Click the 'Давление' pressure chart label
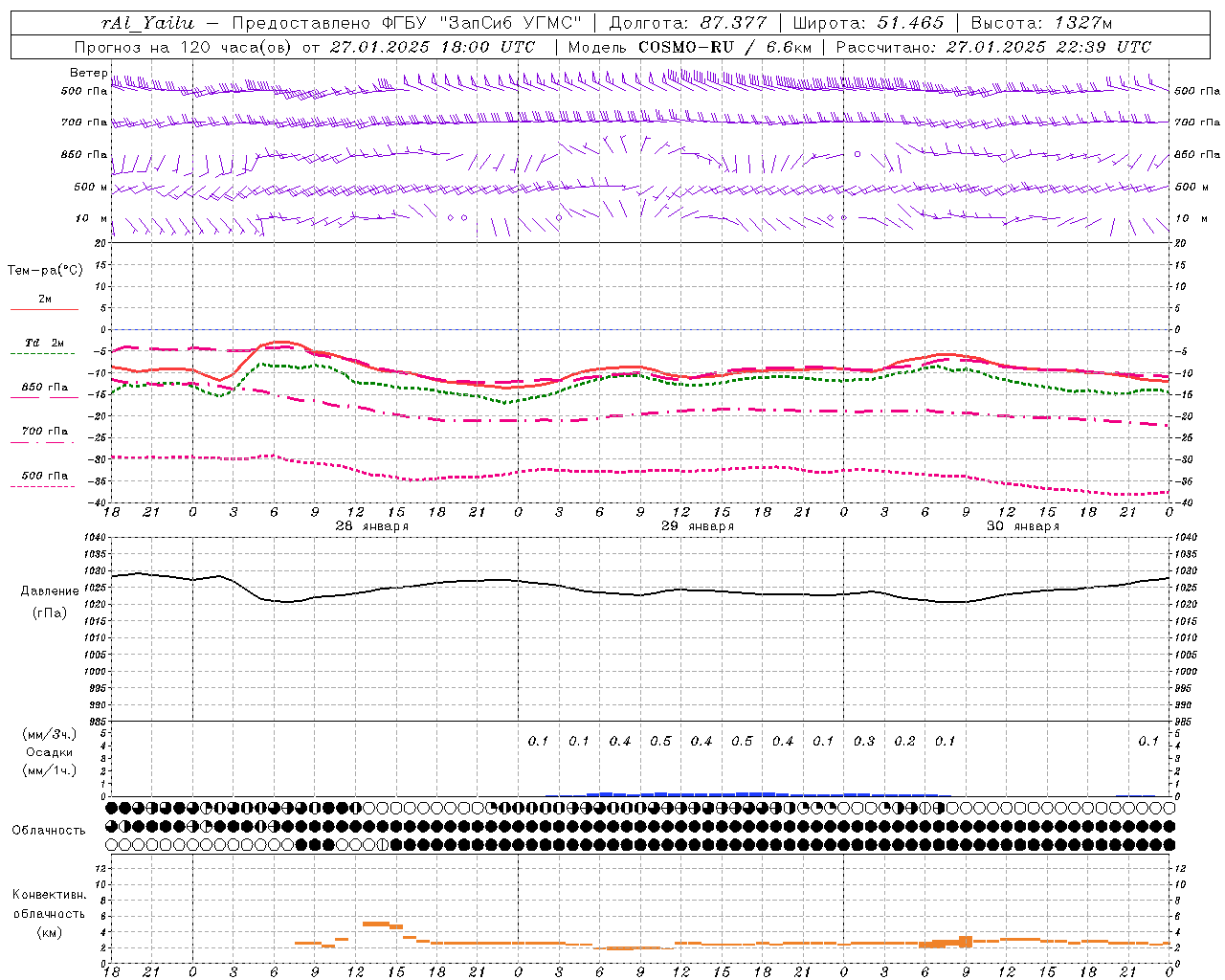 (x=50, y=591)
